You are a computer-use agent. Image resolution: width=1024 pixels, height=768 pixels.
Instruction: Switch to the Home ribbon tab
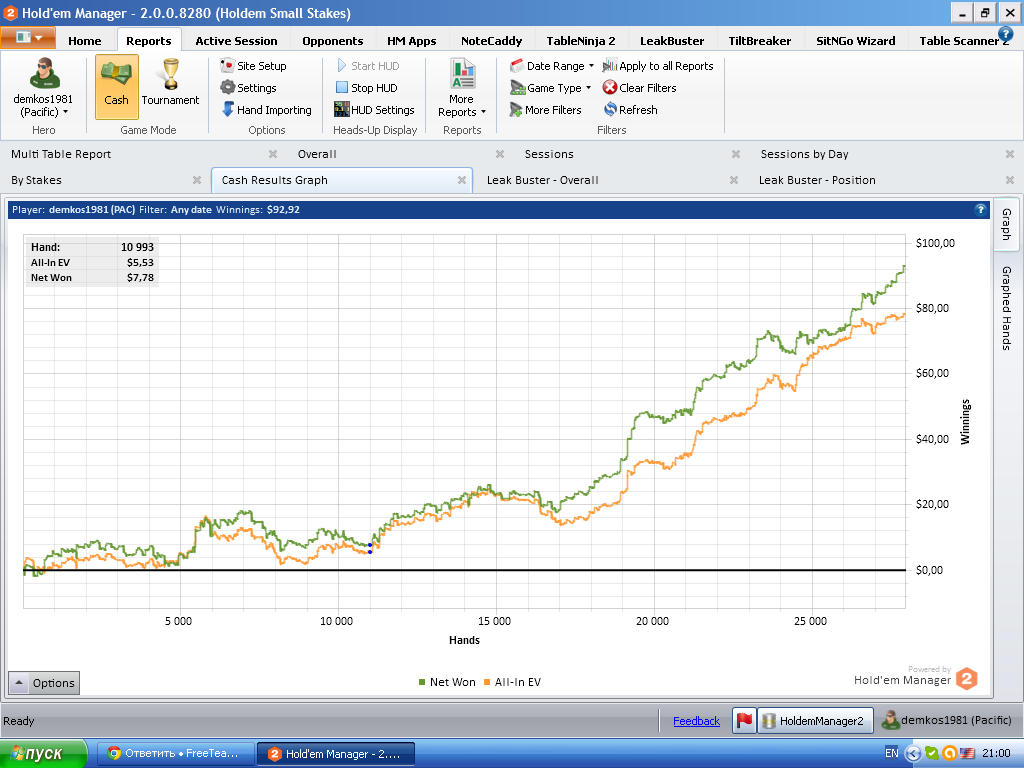[85, 40]
